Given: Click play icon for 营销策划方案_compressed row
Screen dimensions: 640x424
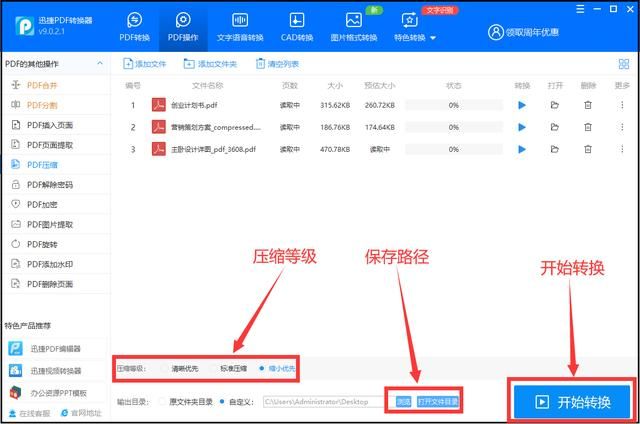Looking at the screenshot, I should (522, 127).
